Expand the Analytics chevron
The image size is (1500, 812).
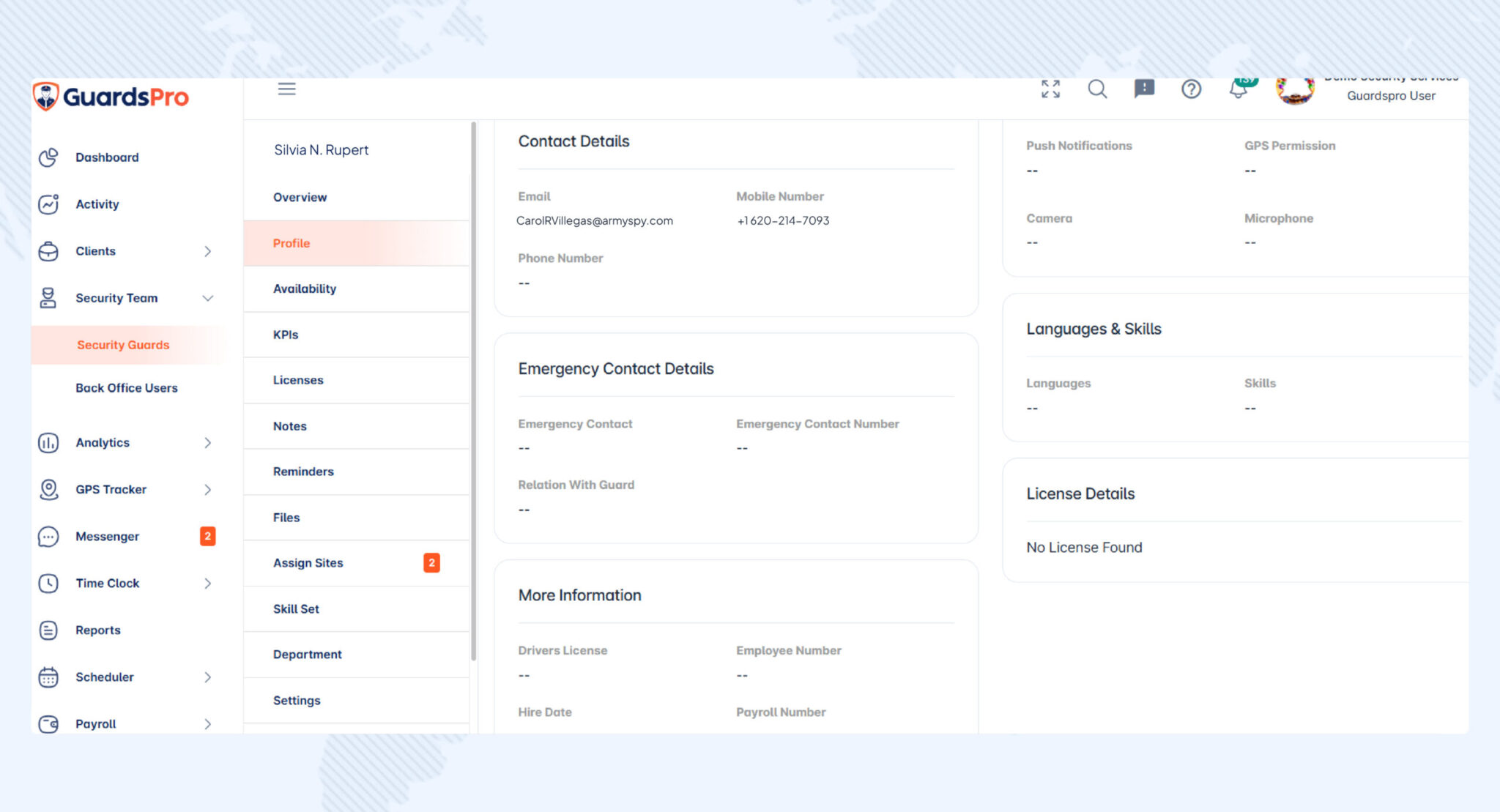coord(208,443)
